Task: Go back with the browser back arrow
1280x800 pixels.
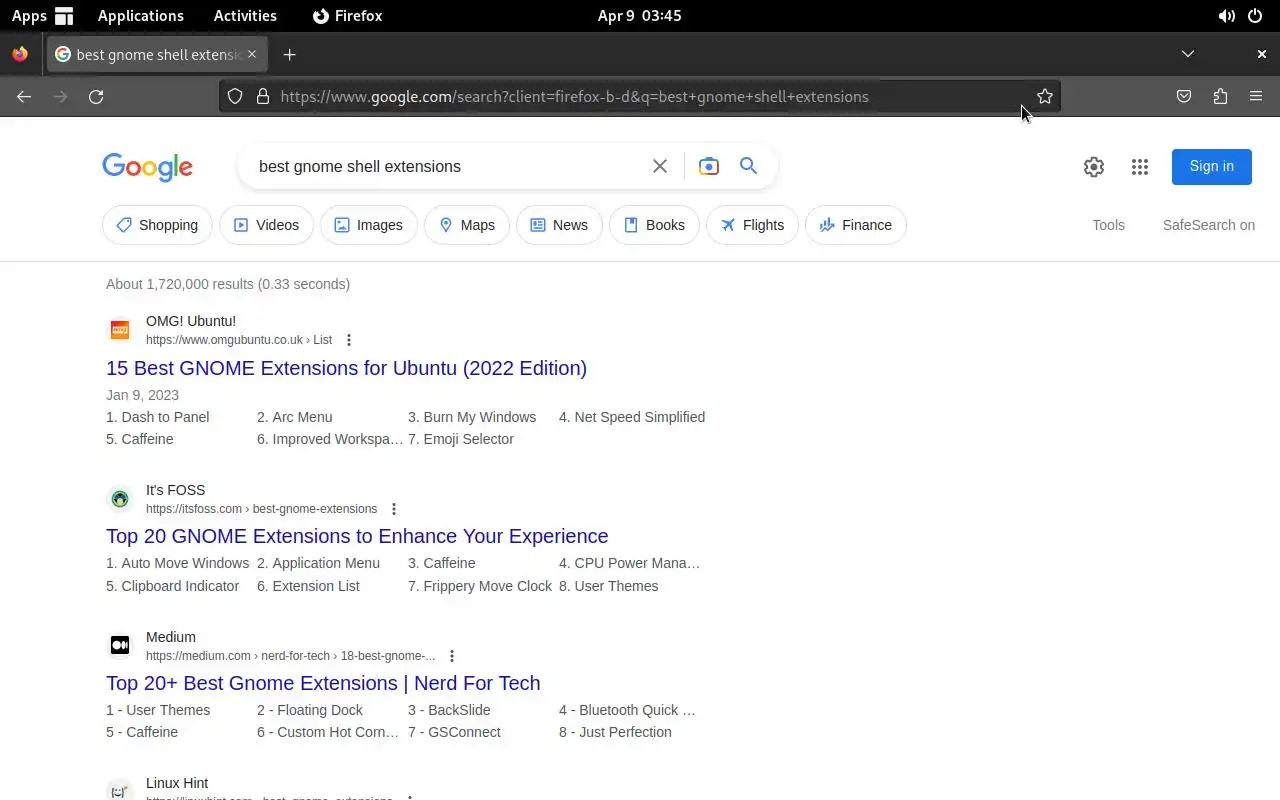Action: click(x=24, y=96)
